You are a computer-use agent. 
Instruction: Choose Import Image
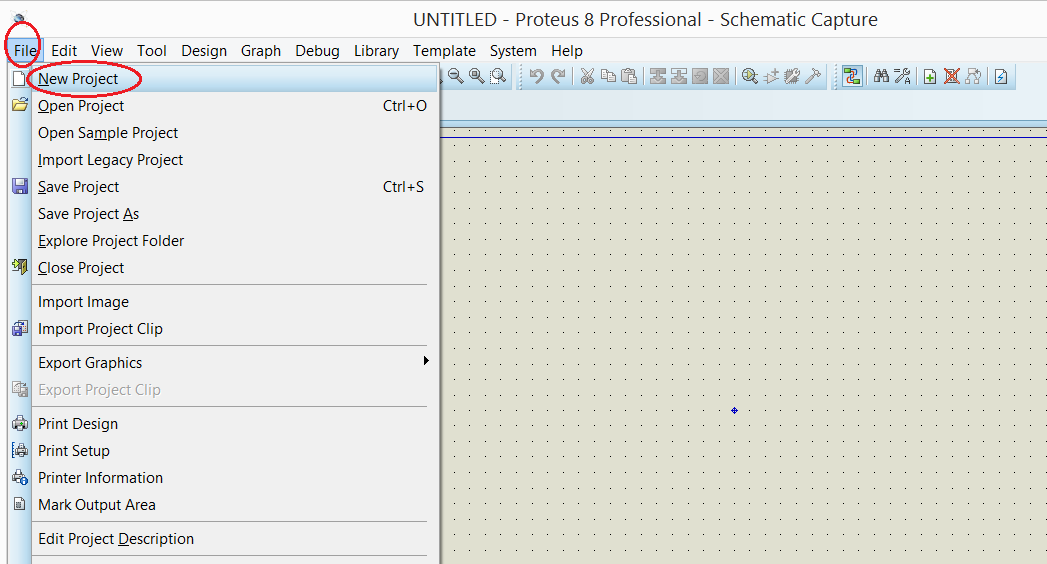(224, 302)
